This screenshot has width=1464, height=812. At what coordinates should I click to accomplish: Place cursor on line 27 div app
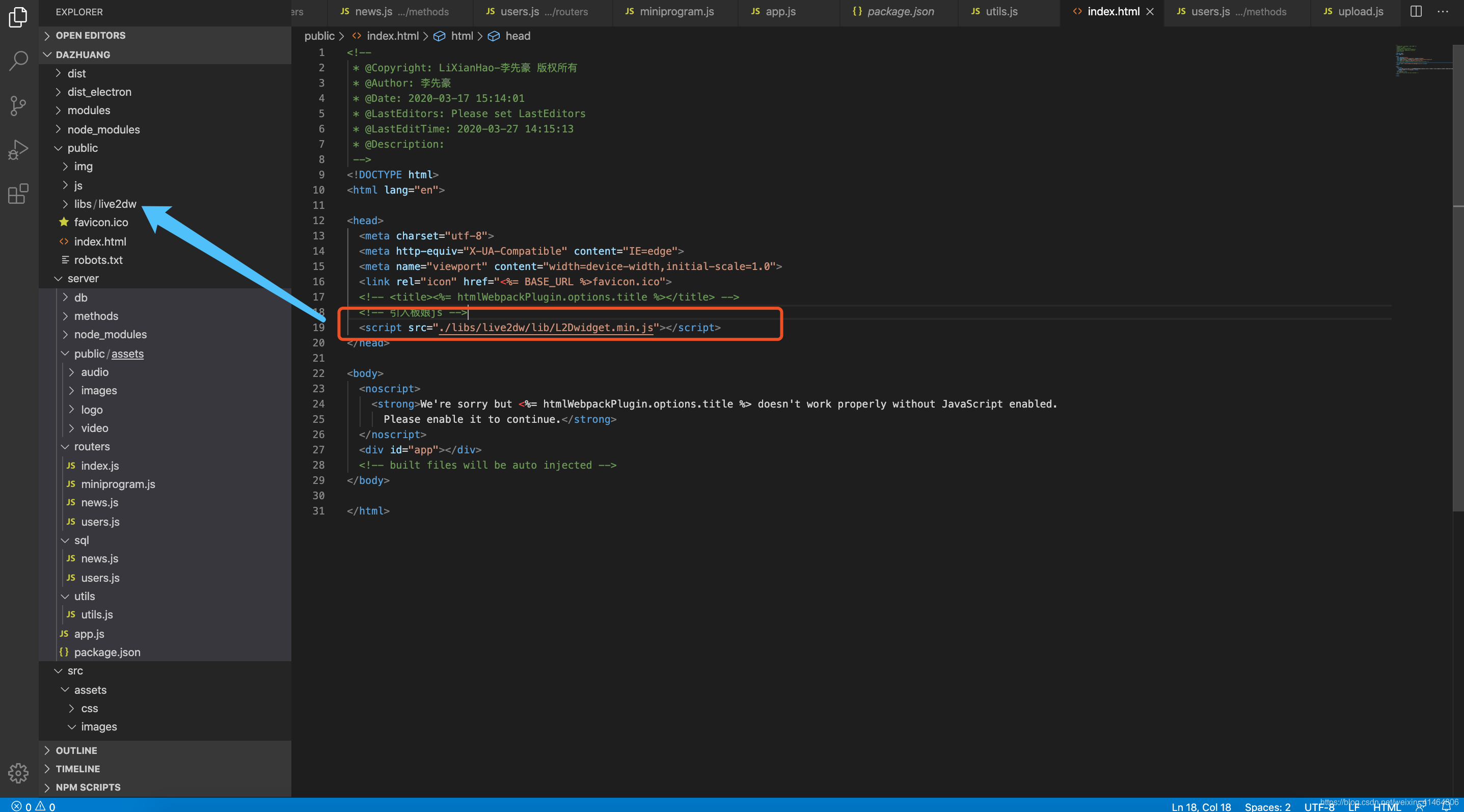click(x=420, y=450)
